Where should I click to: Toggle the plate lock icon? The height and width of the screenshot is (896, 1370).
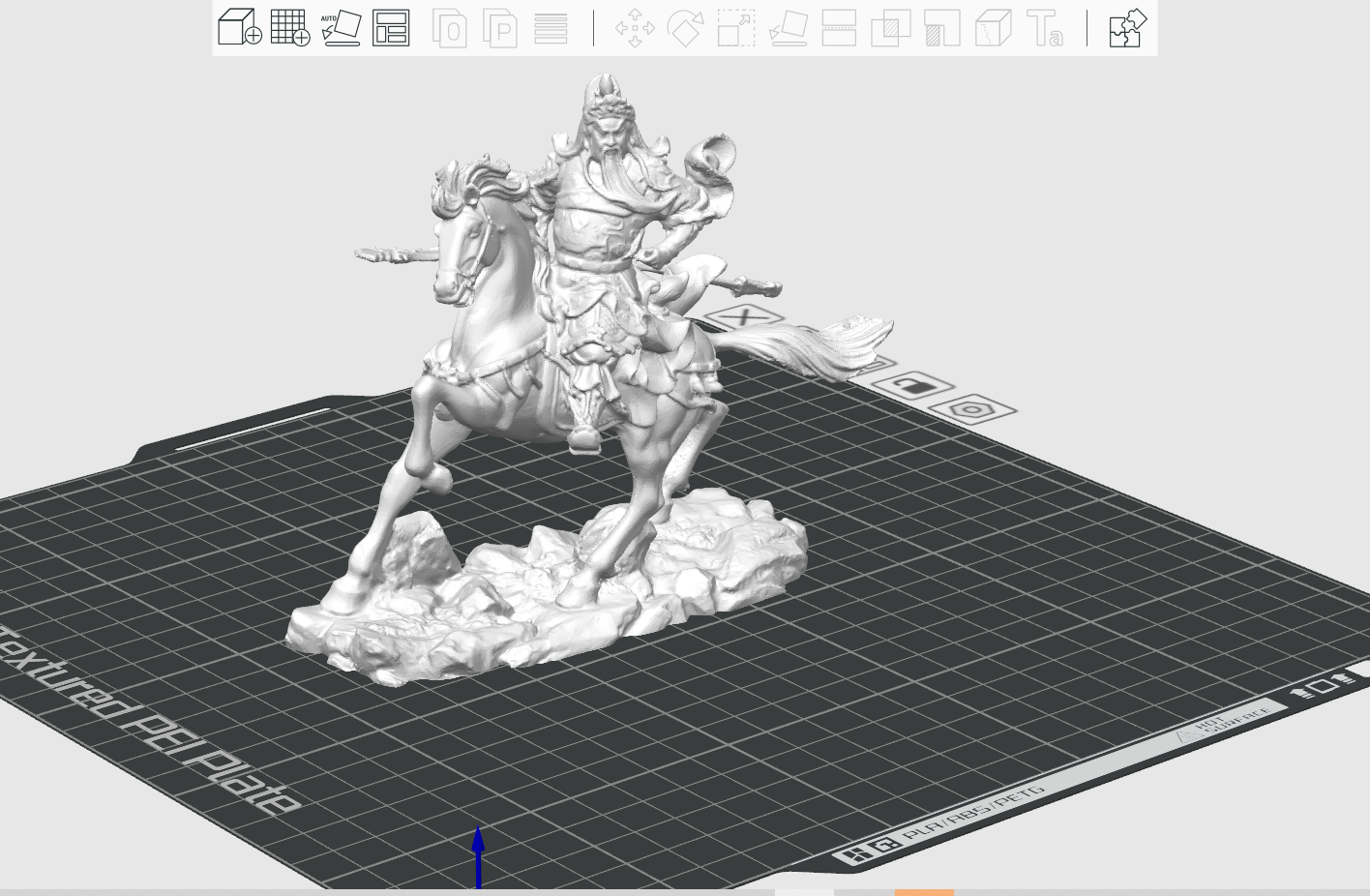(912, 386)
